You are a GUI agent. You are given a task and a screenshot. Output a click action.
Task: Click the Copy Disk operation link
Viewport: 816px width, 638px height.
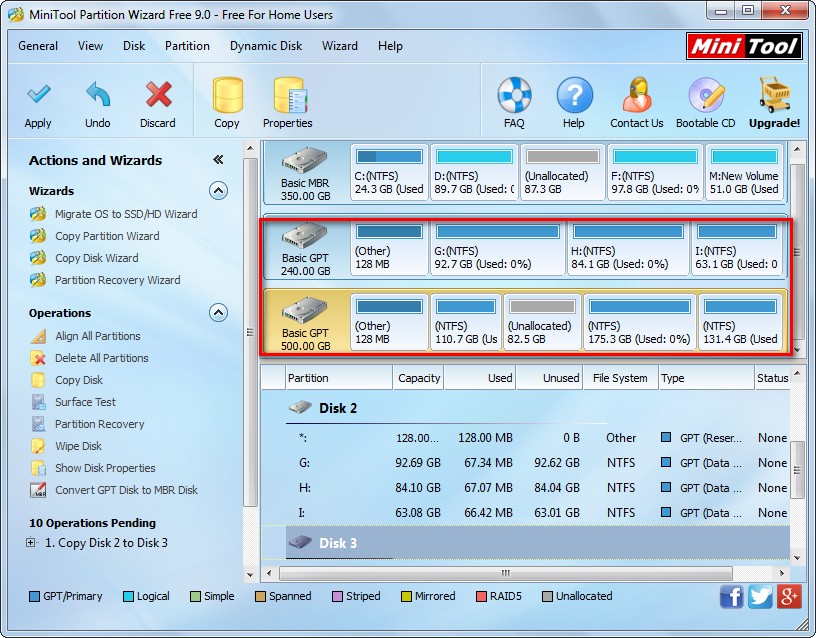79,380
